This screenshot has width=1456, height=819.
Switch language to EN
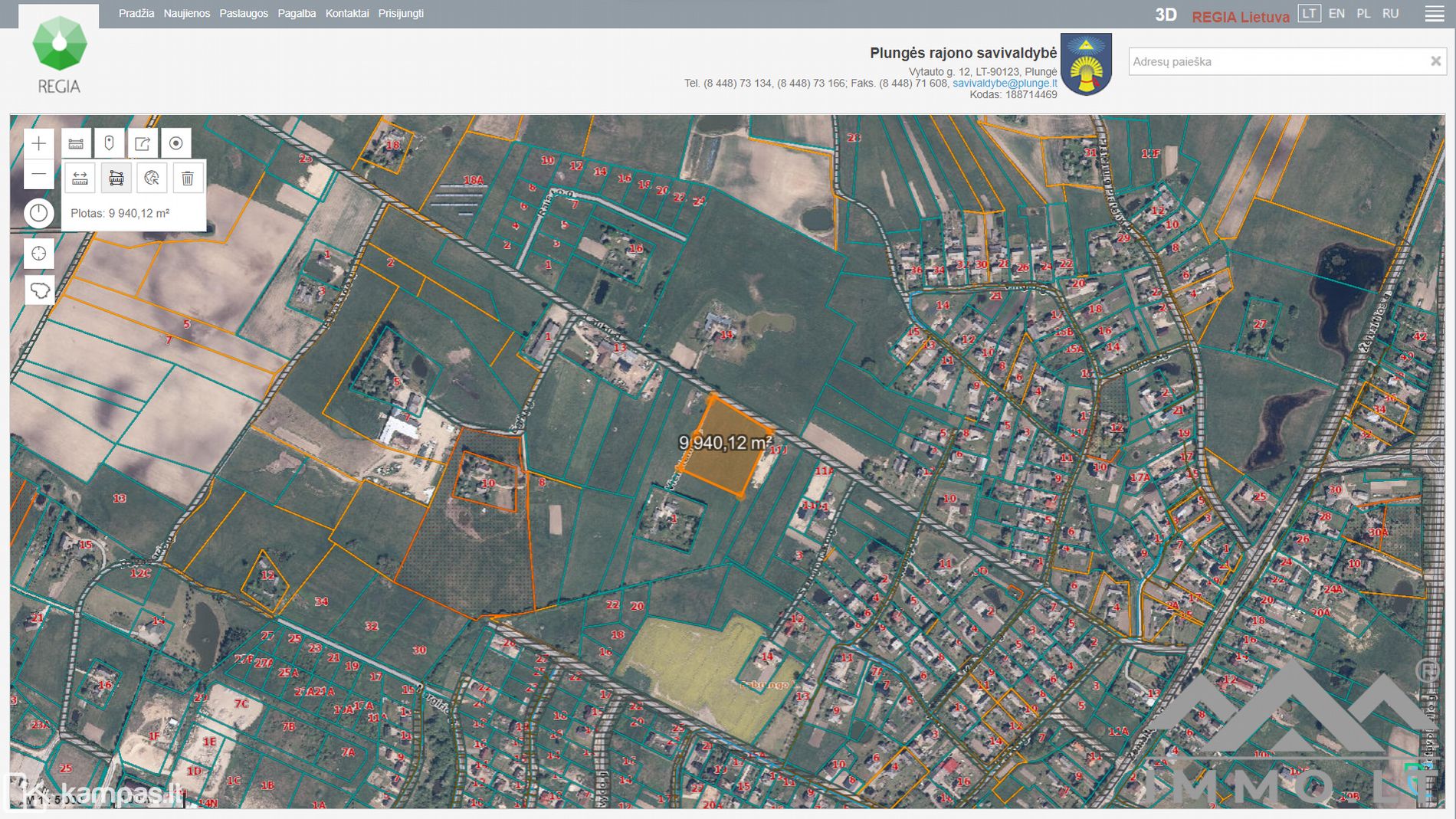[x=1336, y=14]
